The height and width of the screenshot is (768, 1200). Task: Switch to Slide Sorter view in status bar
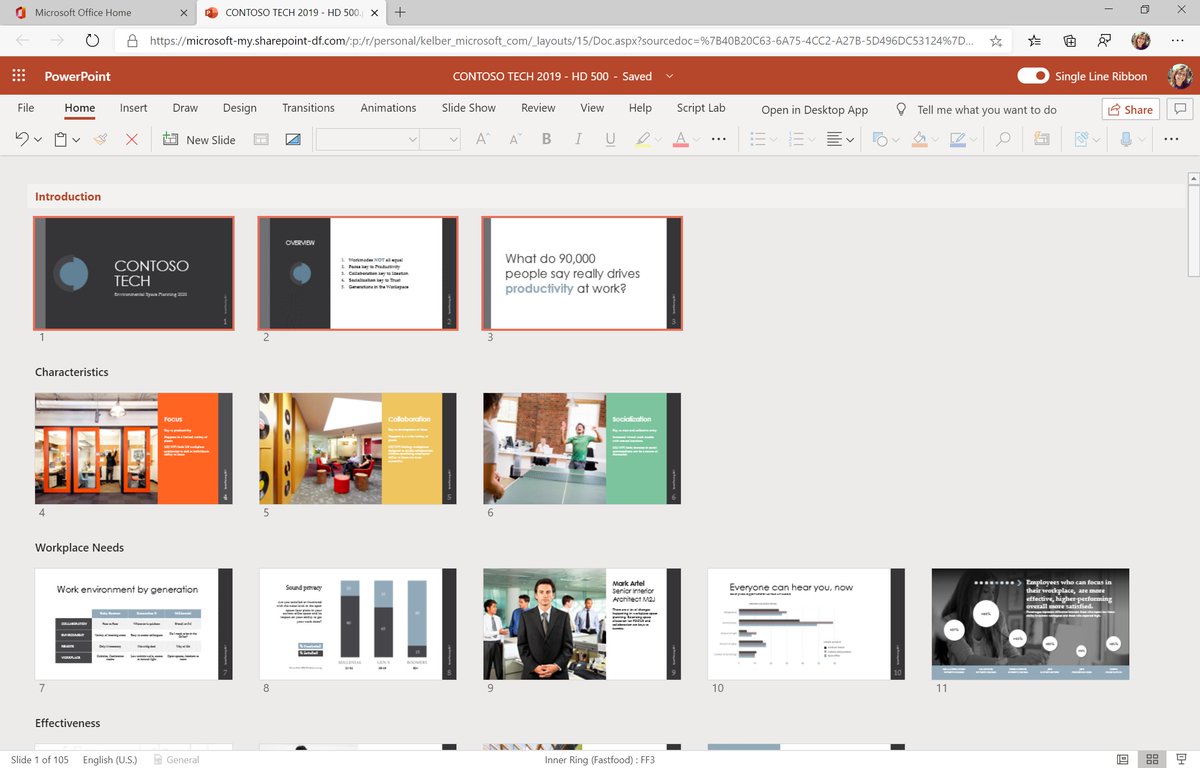pyautogui.click(x=1152, y=759)
